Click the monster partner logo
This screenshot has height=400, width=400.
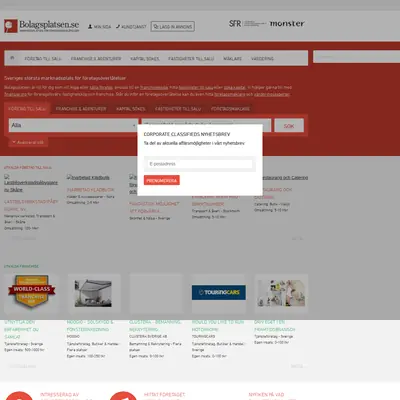[x=287, y=24]
